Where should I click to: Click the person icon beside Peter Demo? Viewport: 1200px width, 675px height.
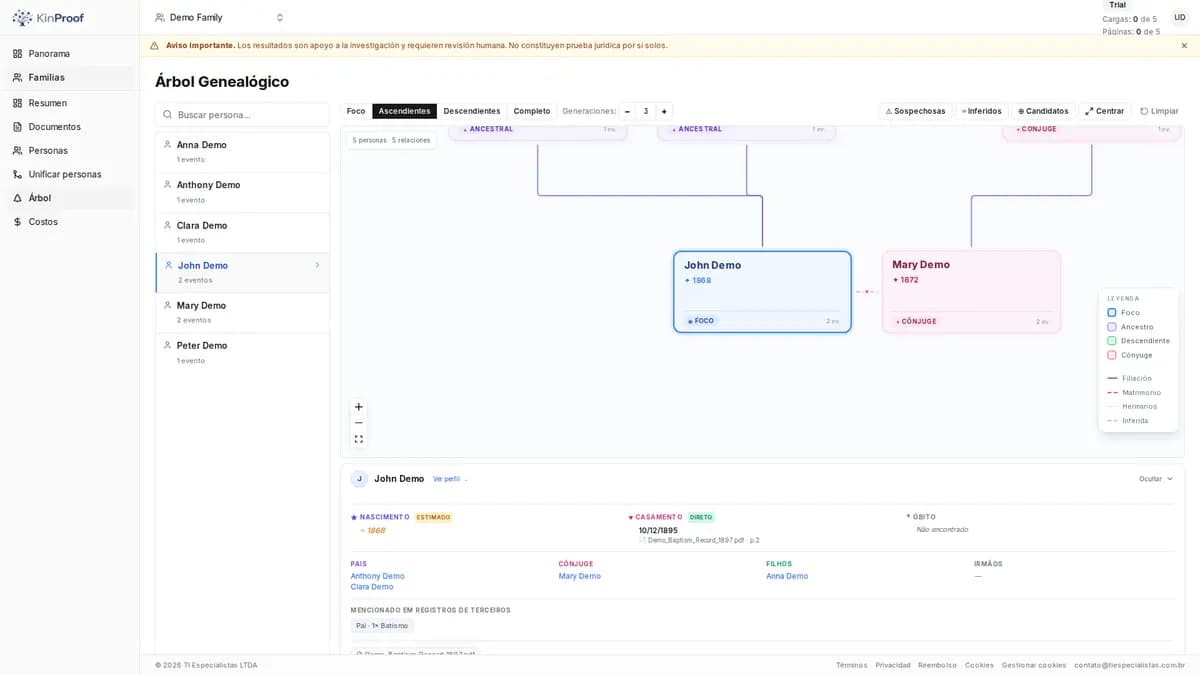168,345
